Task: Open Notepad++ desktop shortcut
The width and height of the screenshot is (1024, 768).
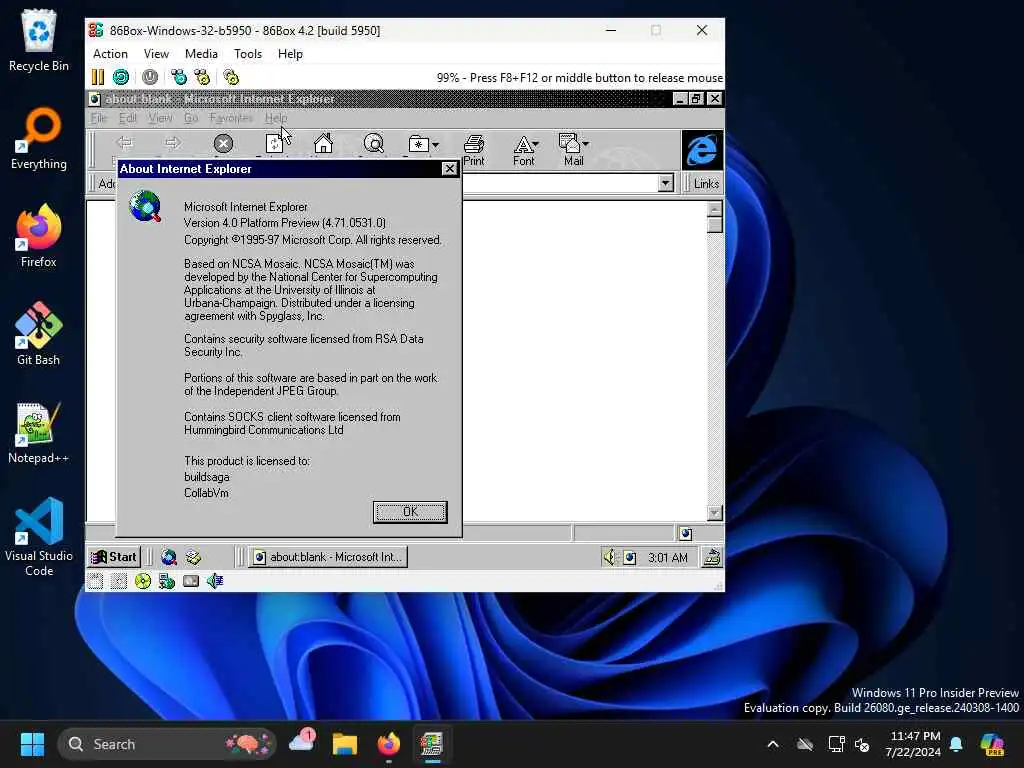Action: click(39, 432)
